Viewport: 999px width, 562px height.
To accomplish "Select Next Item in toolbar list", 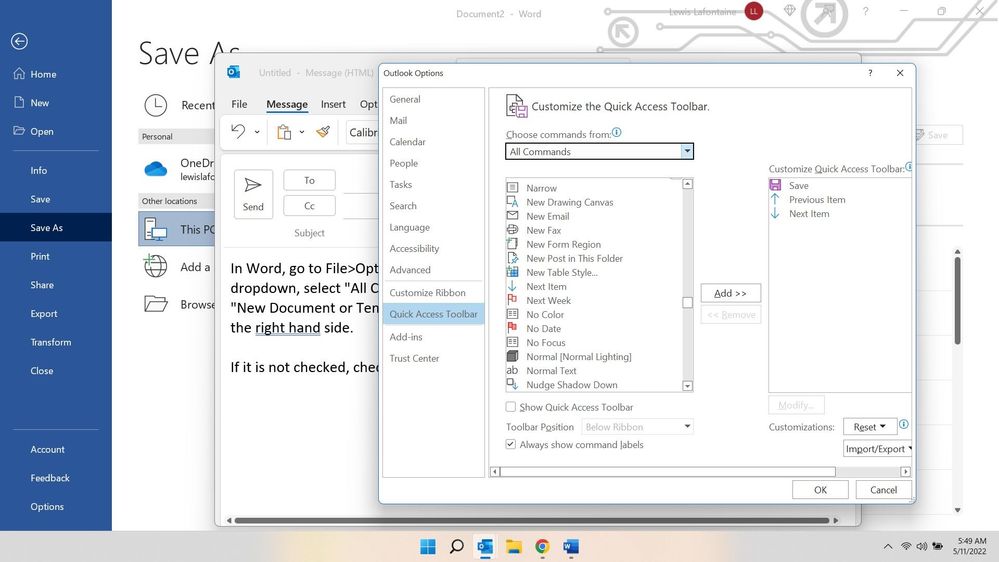I will pyautogui.click(x=809, y=213).
